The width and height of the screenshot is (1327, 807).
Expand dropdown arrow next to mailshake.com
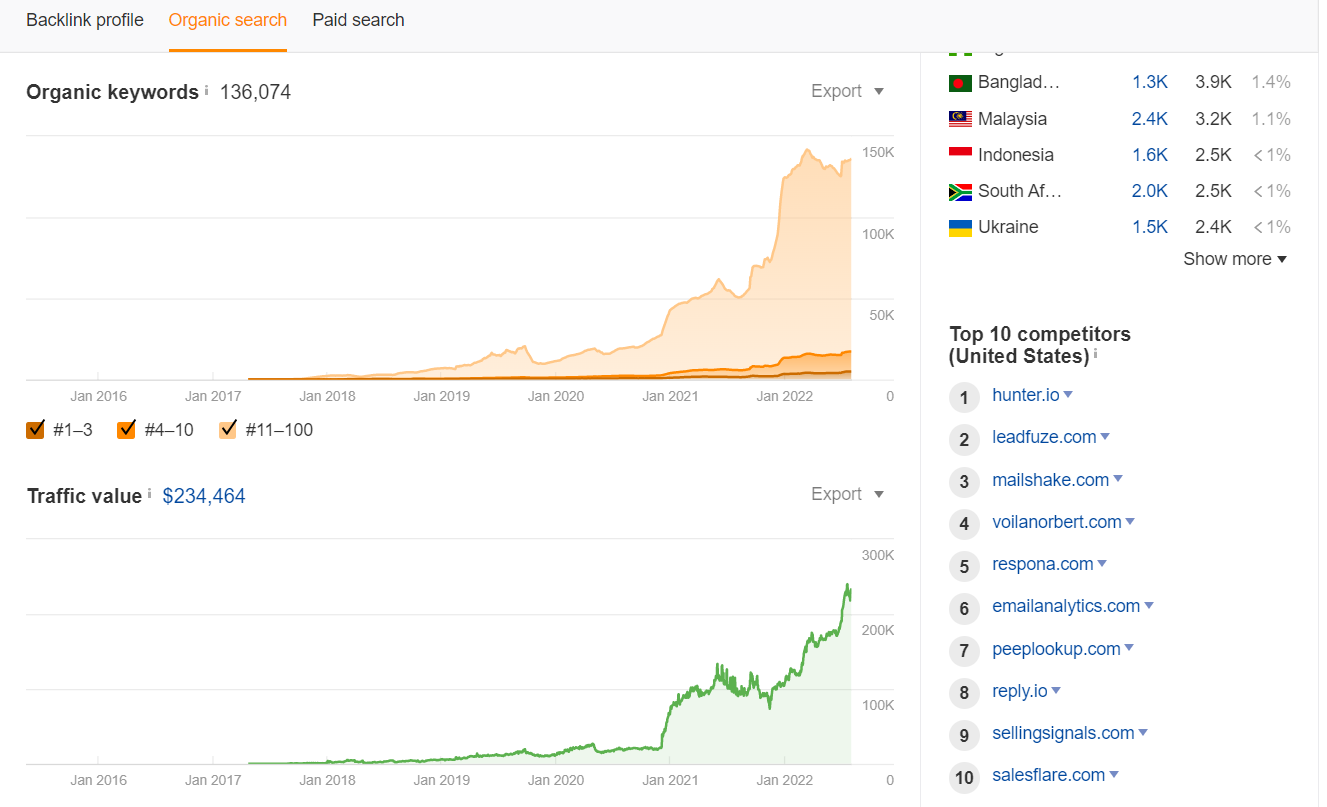1118,479
